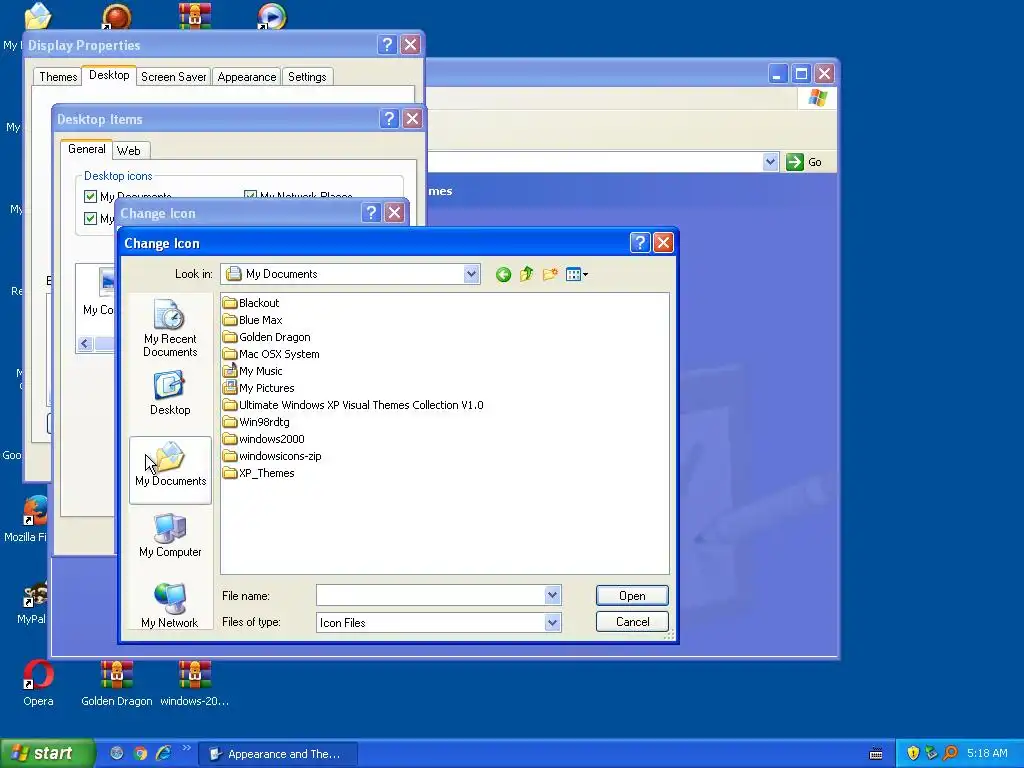1024x768 pixels.
Task: Open Appearance and Themes taskbar button
Action: (278, 754)
